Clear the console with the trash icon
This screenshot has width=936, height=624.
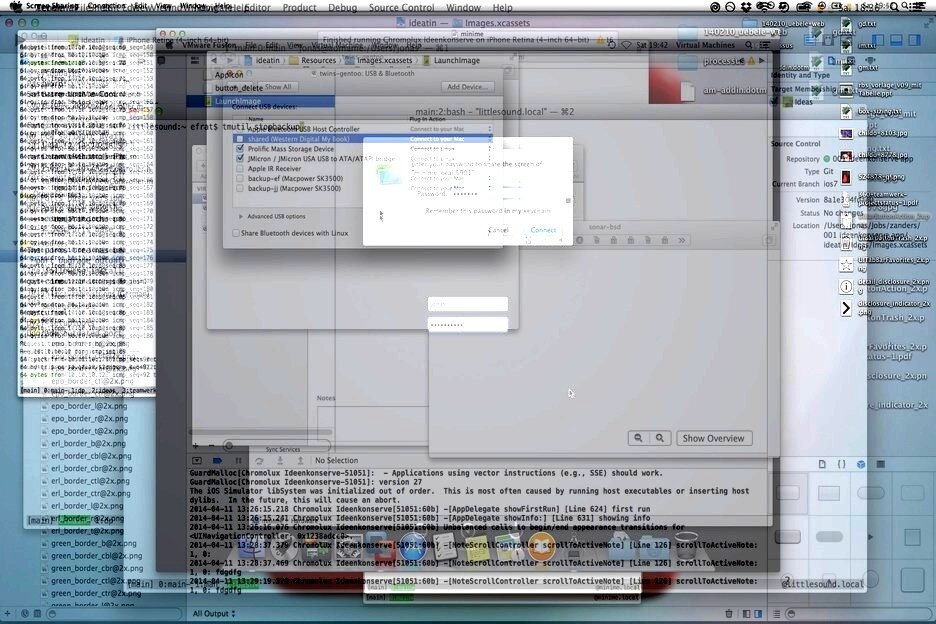(x=729, y=613)
